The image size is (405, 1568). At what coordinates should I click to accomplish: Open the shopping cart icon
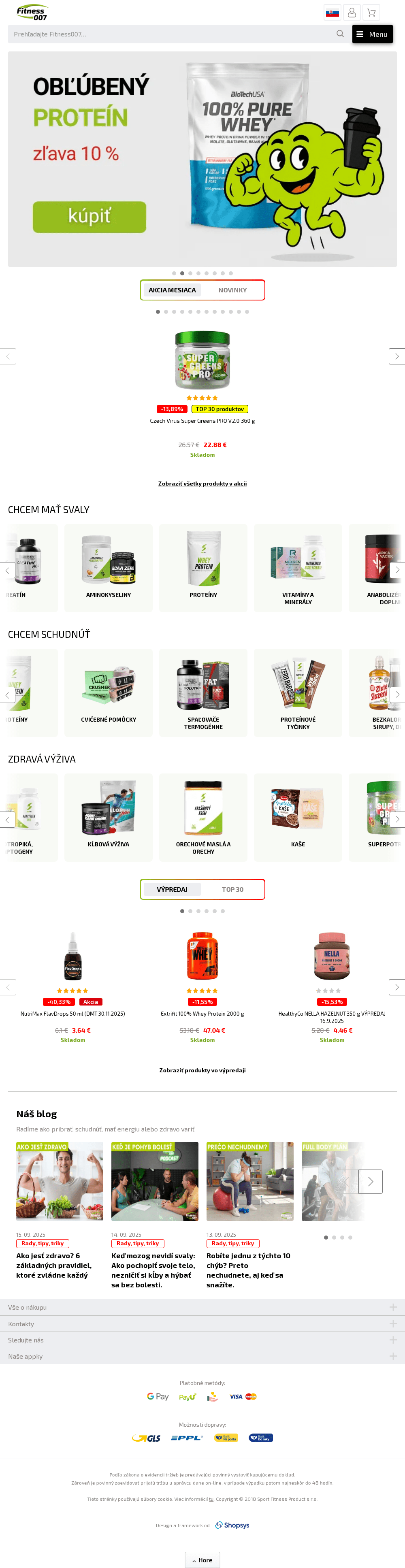click(x=371, y=12)
